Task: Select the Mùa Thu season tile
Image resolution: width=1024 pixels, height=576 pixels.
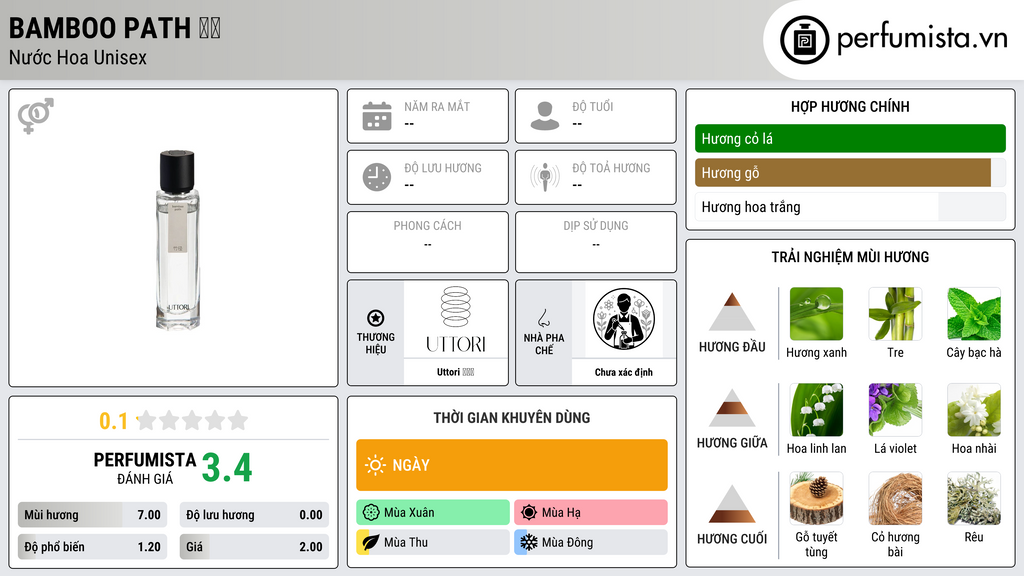Action: point(432,542)
